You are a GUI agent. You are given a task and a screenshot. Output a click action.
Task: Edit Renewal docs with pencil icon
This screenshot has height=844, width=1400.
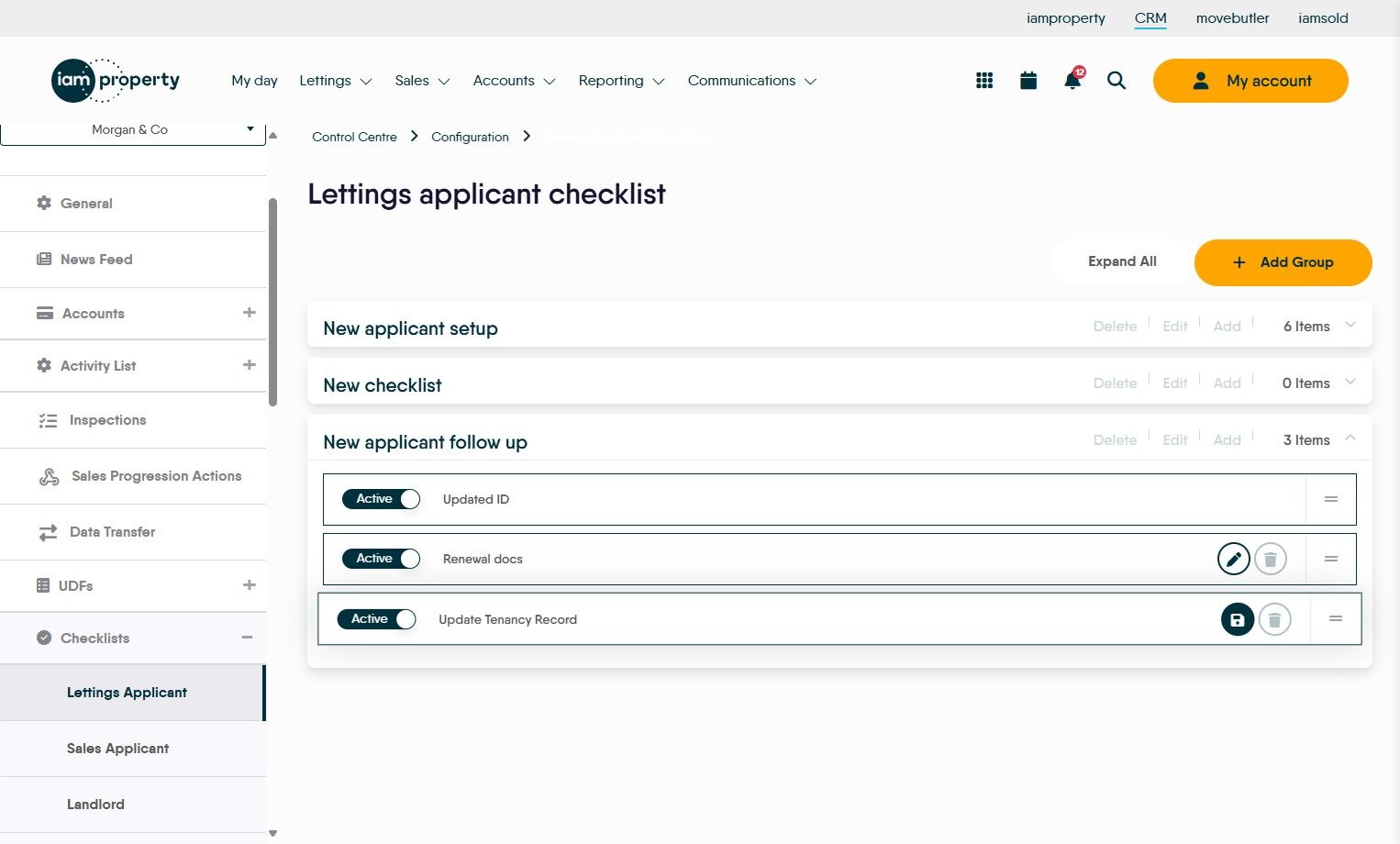tap(1234, 559)
